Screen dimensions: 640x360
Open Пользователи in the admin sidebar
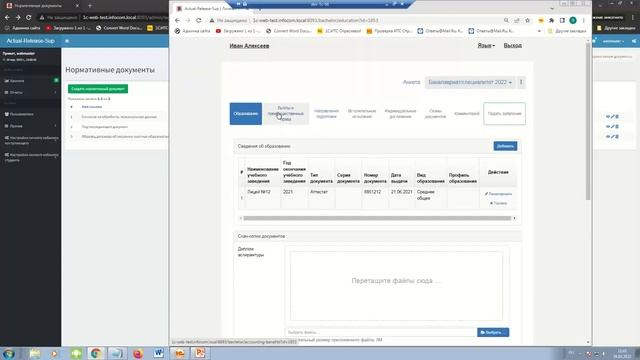pos(31,114)
